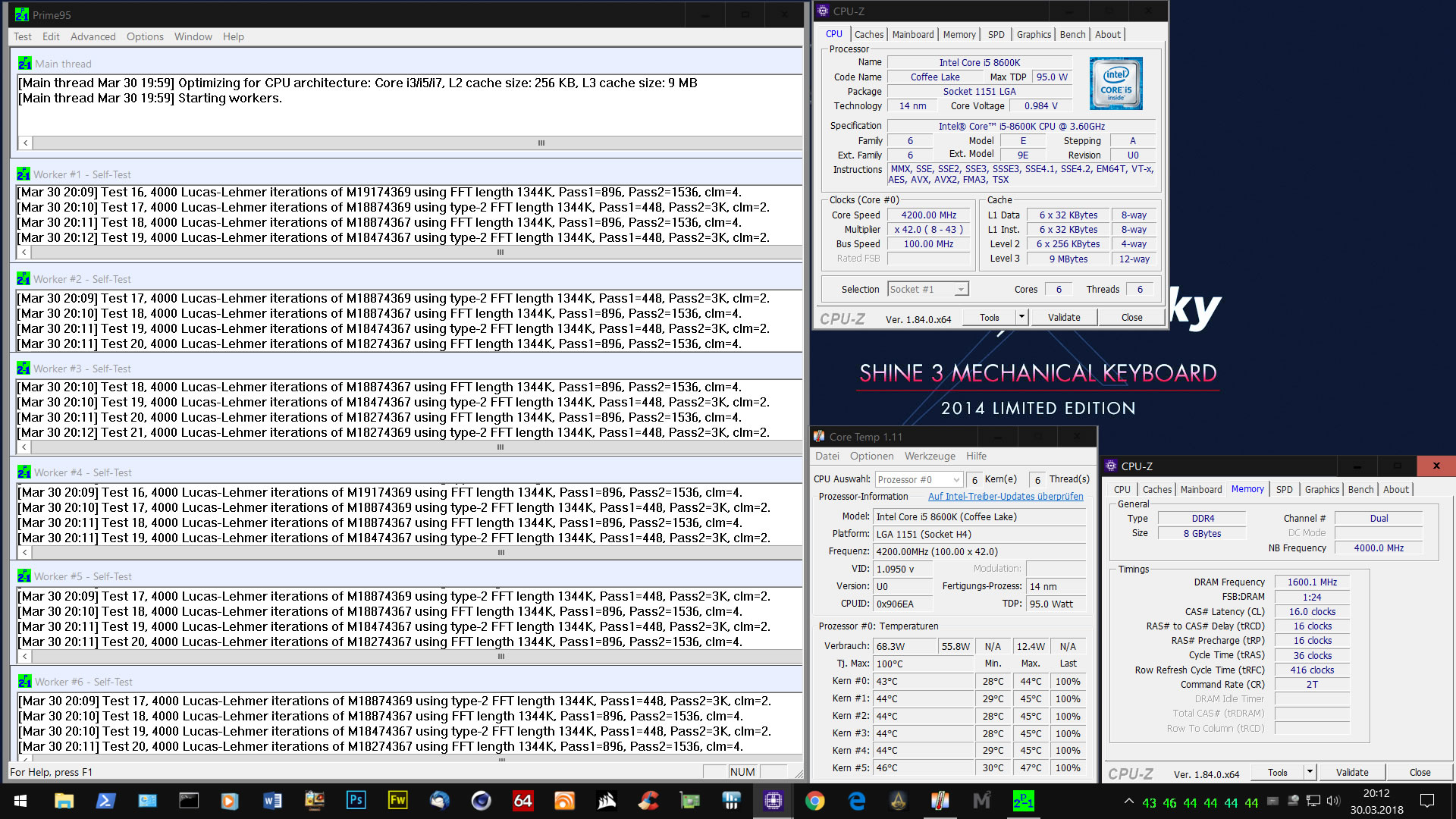Open Microsoft Word taskbar icon

pyautogui.click(x=272, y=801)
